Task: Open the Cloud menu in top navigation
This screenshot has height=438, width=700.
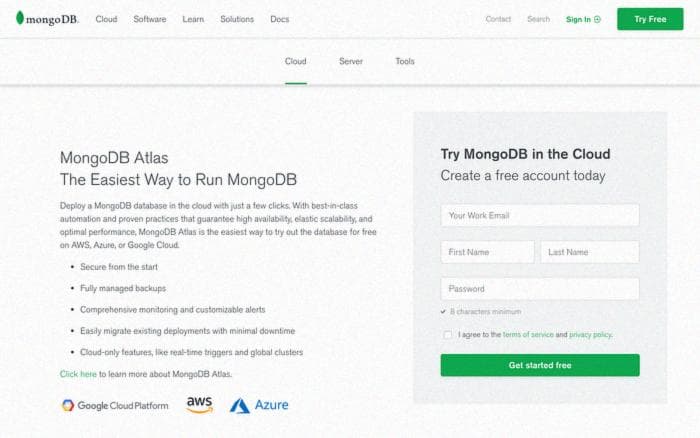Action: [106, 19]
